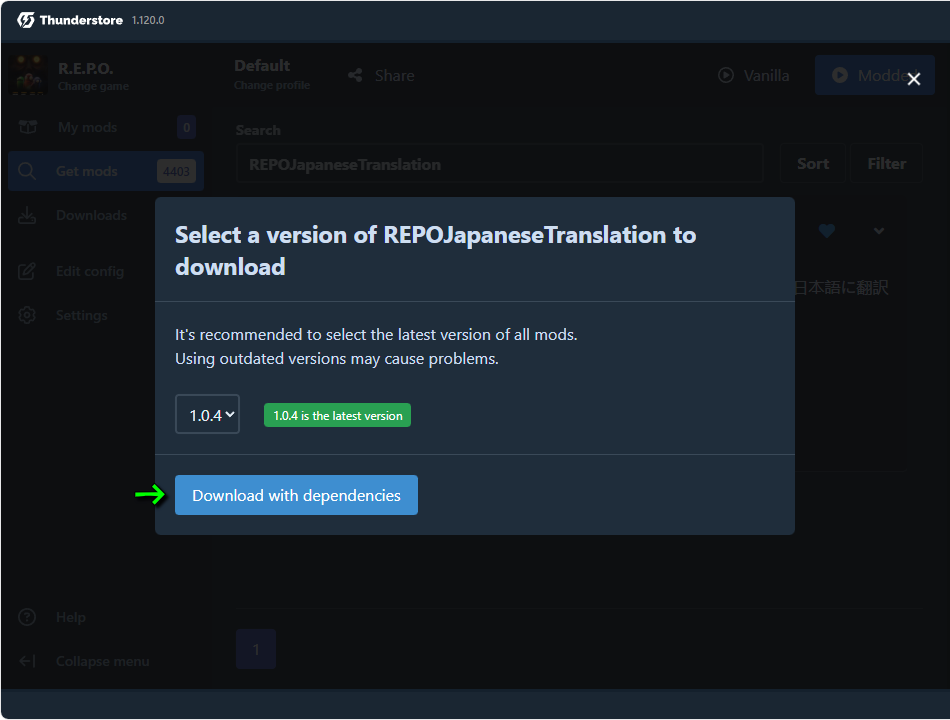
Task: Click the mod search input field
Action: pos(499,164)
